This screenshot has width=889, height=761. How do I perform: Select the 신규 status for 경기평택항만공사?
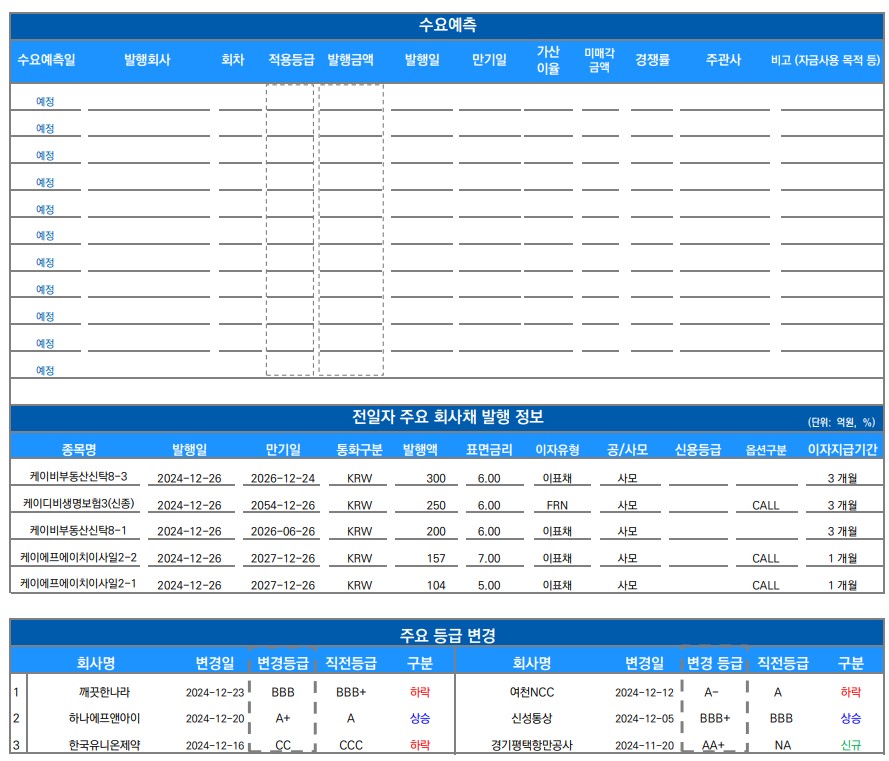pos(850,745)
